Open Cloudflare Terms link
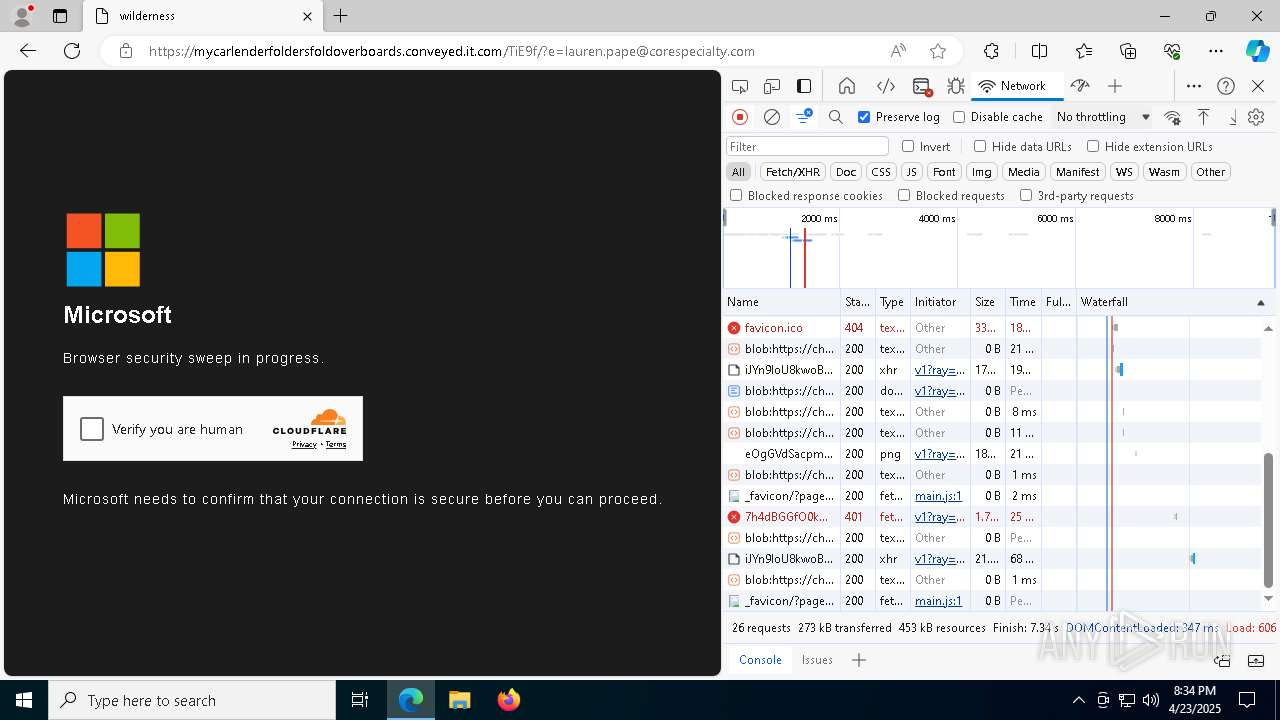 coord(336,444)
